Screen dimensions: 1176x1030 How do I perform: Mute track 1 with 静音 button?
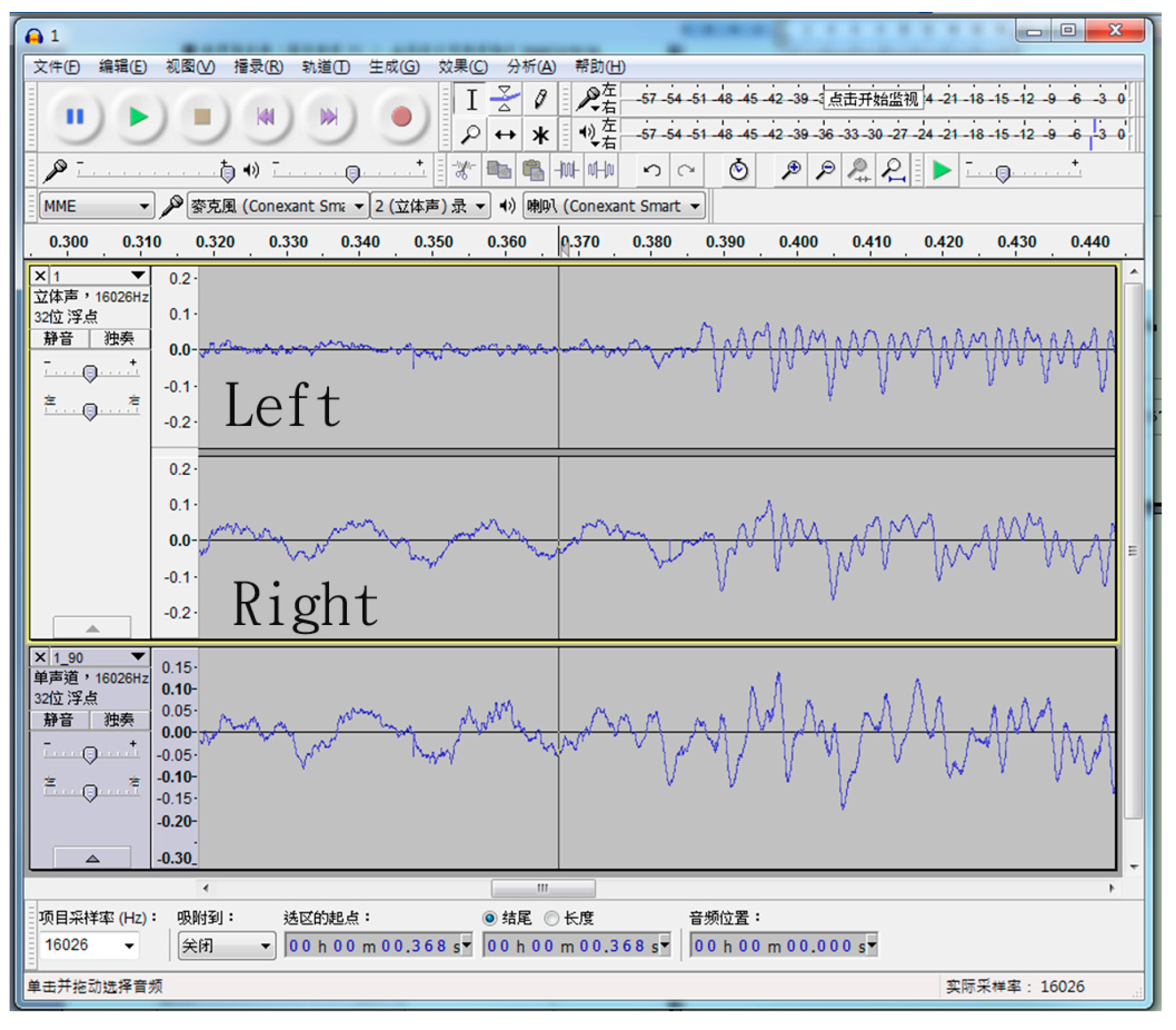(x=59, y=339)
